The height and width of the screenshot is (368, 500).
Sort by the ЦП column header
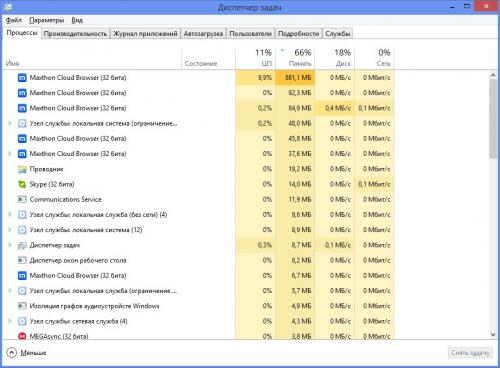256,58
